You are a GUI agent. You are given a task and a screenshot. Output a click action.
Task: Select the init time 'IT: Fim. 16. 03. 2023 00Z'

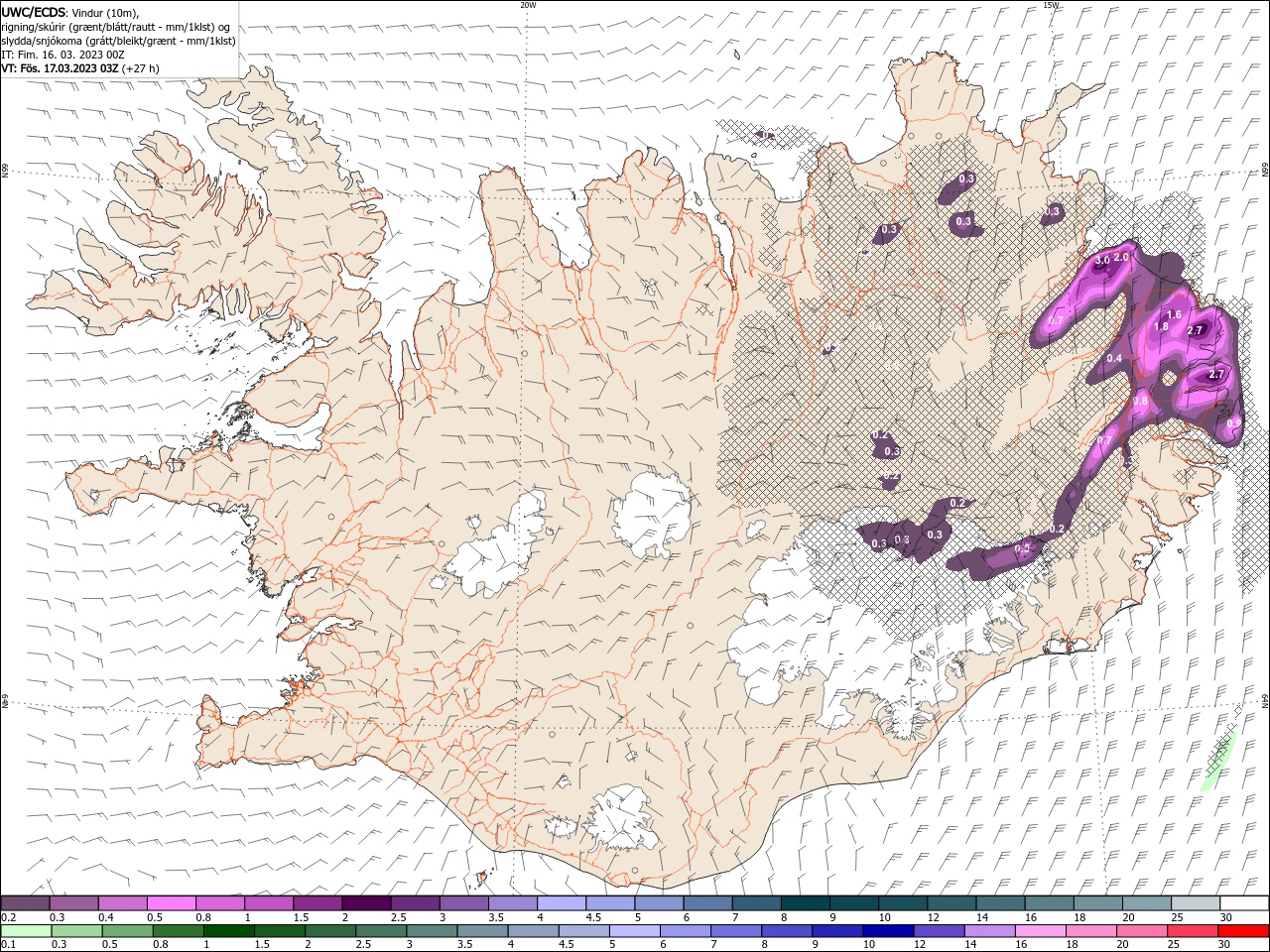tap(63, 55)
